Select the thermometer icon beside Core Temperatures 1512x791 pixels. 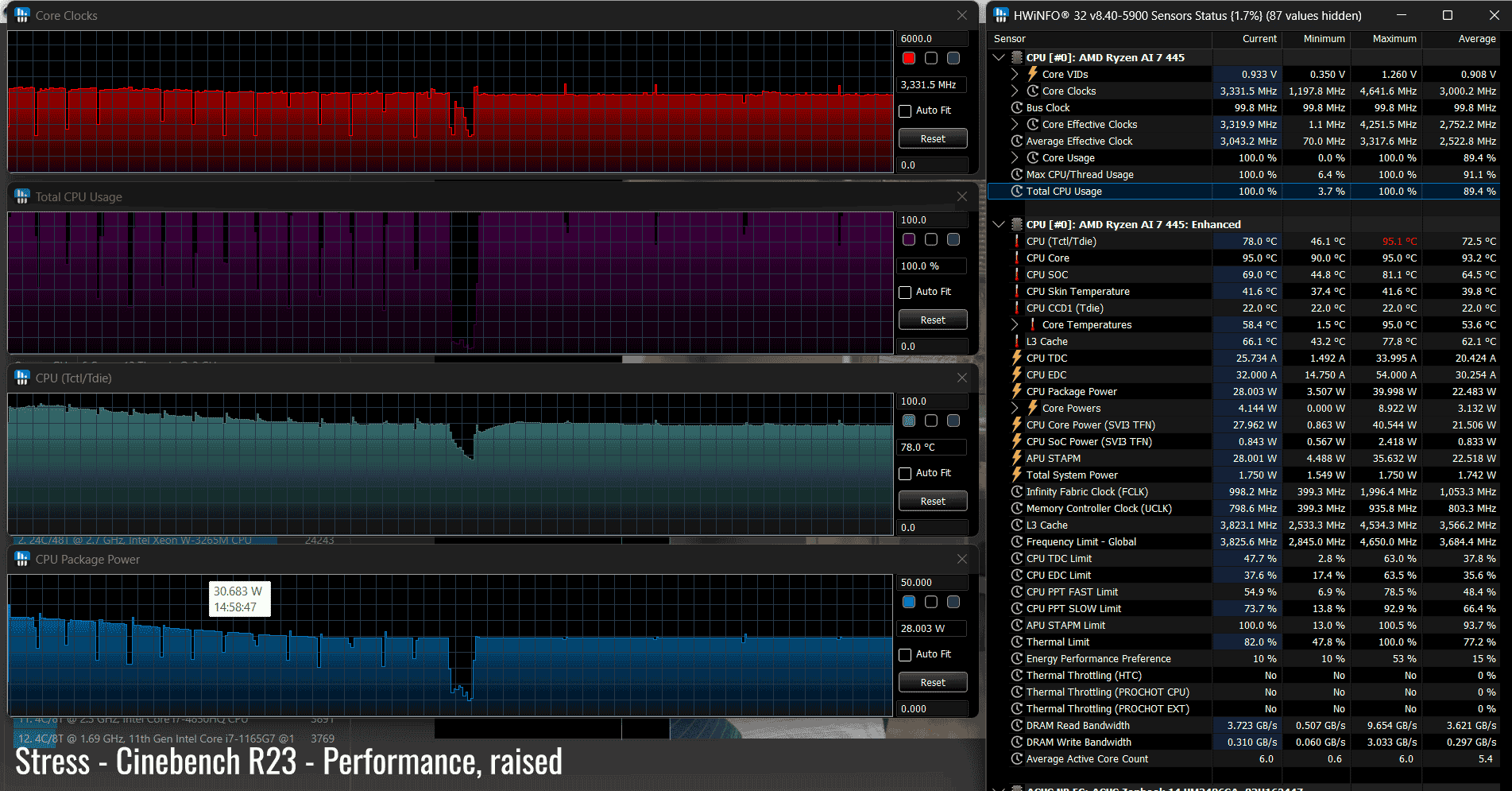[x=1033, y=324]
